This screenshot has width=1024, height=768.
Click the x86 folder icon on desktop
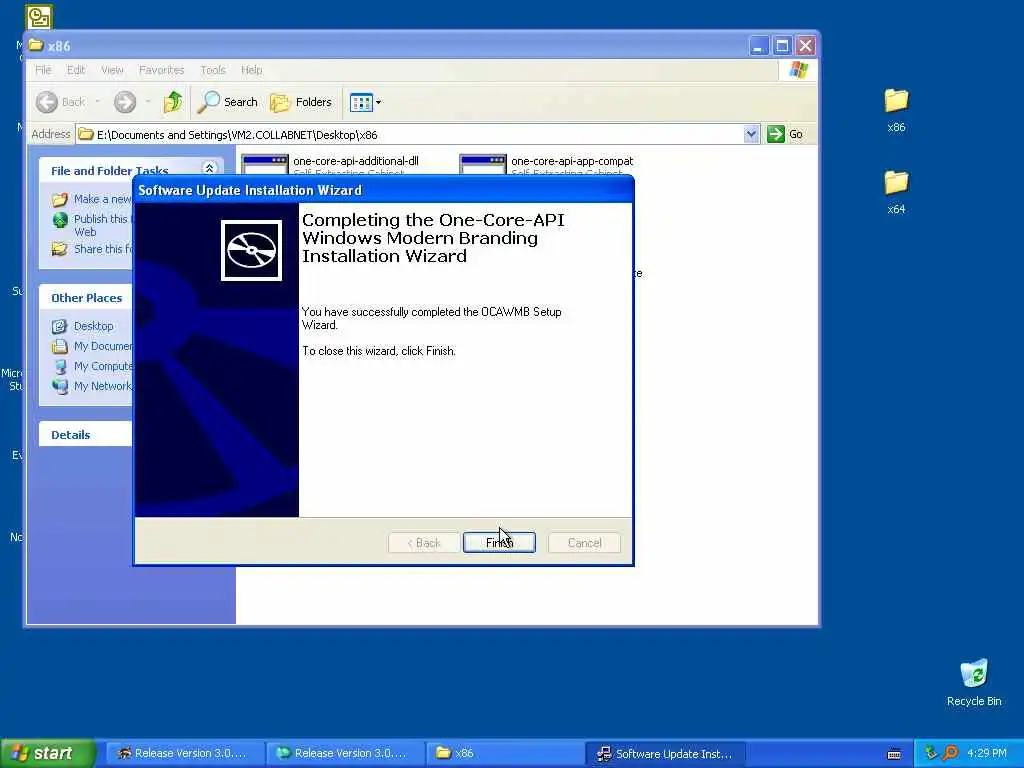tap(896, 101)
